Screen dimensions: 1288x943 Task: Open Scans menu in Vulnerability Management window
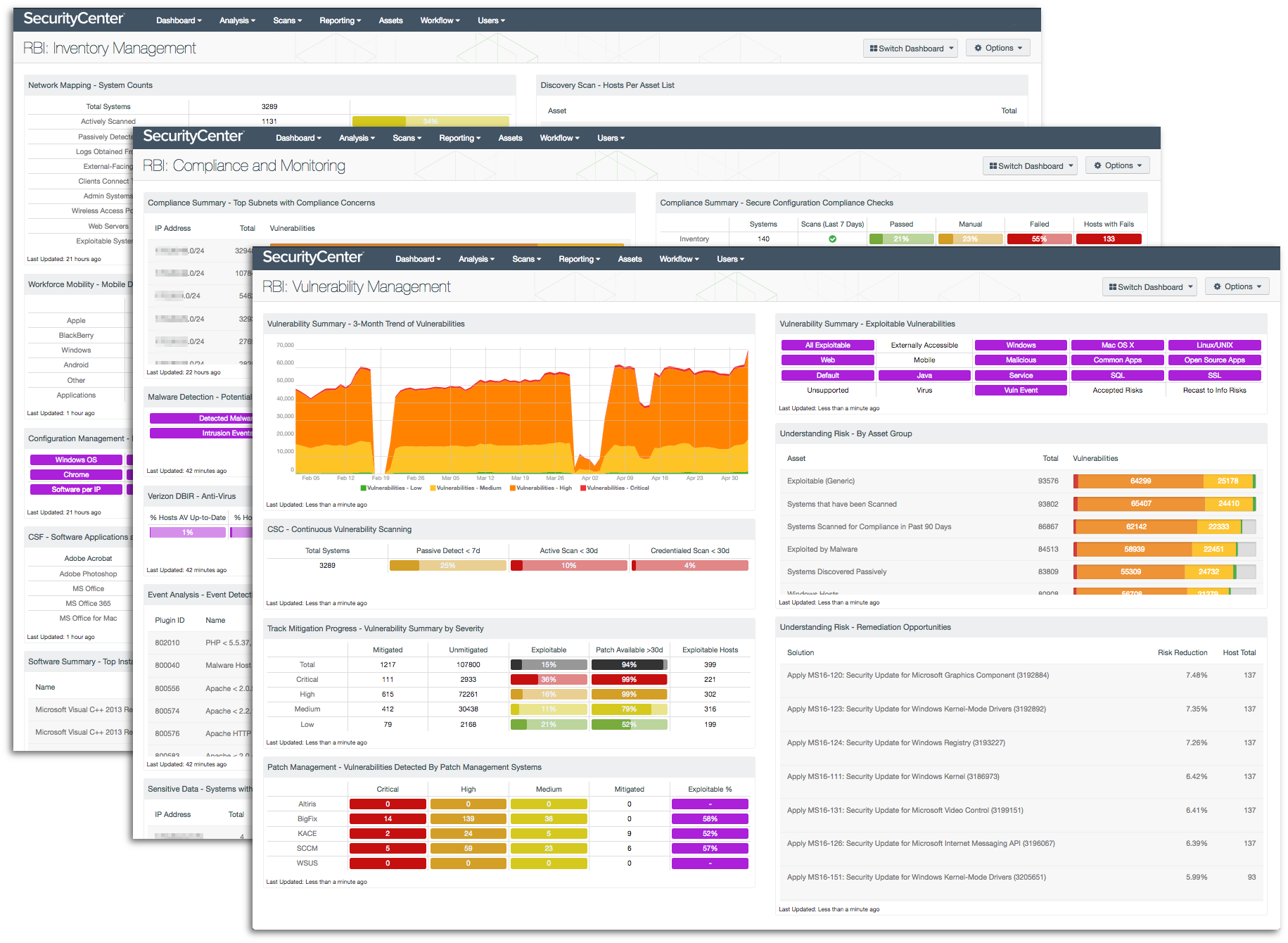(x=526, y=259)
